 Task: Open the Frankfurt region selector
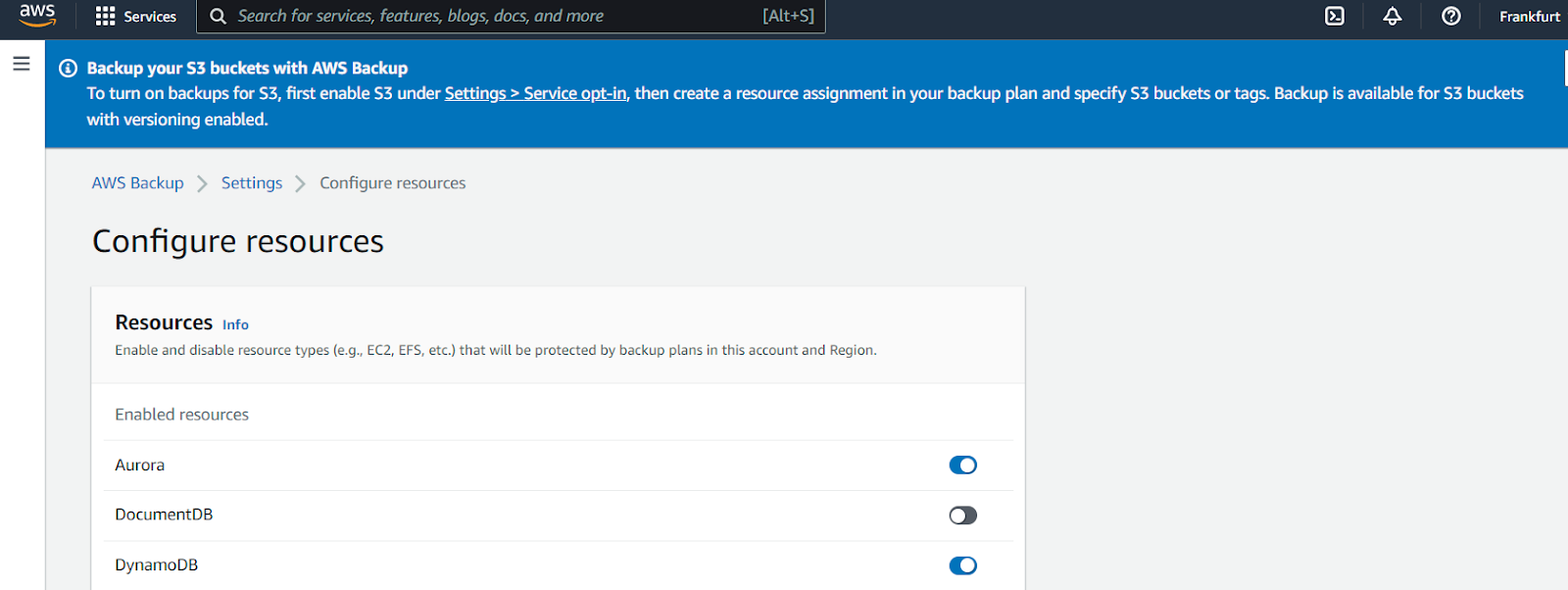click(1529, 17)
